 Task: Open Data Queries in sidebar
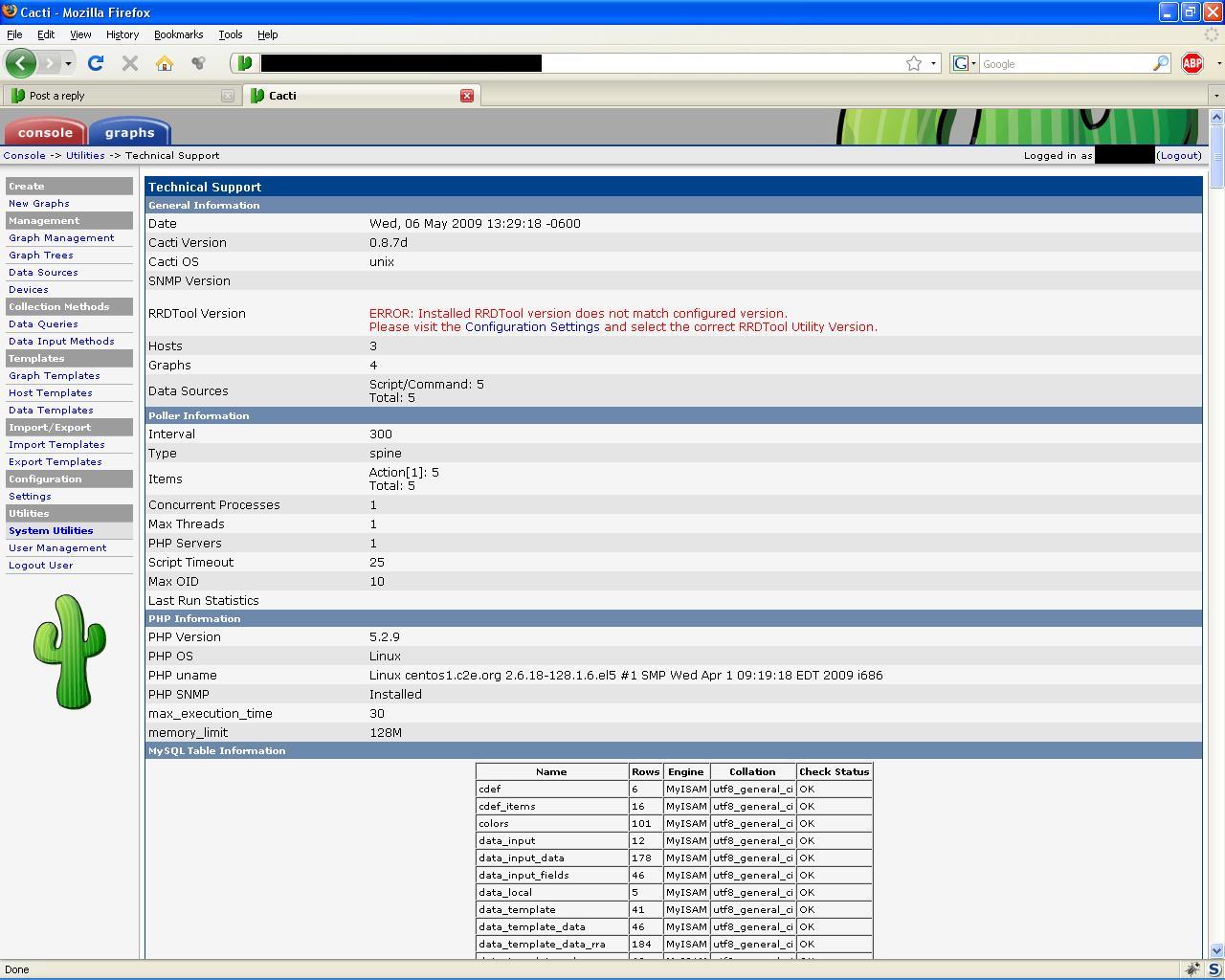pyautogui.click(x=43, y=323)
